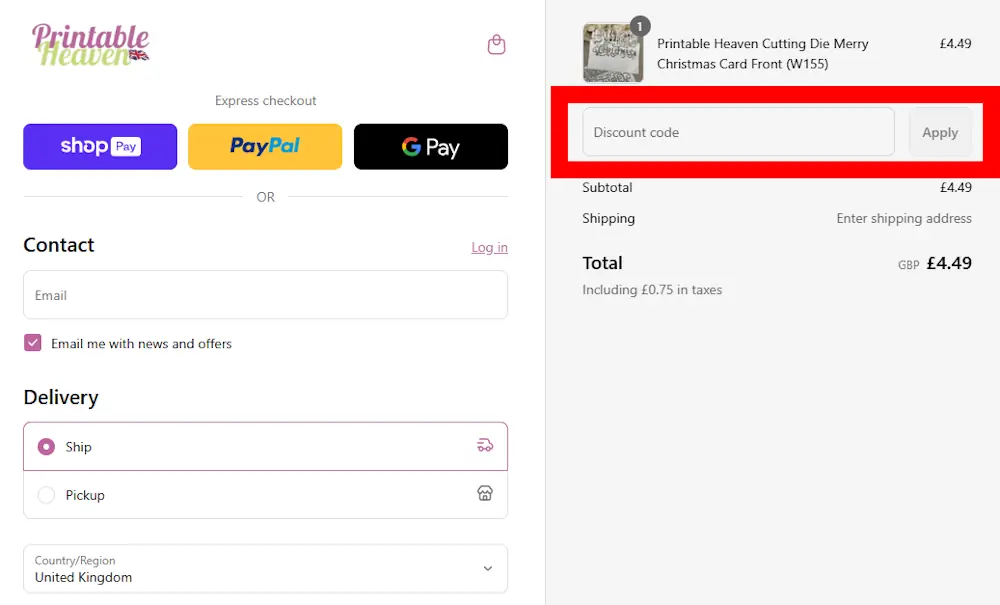
Task: Click the item quantity badge on product
Action: pyautogui.click(x=640, y=26)
